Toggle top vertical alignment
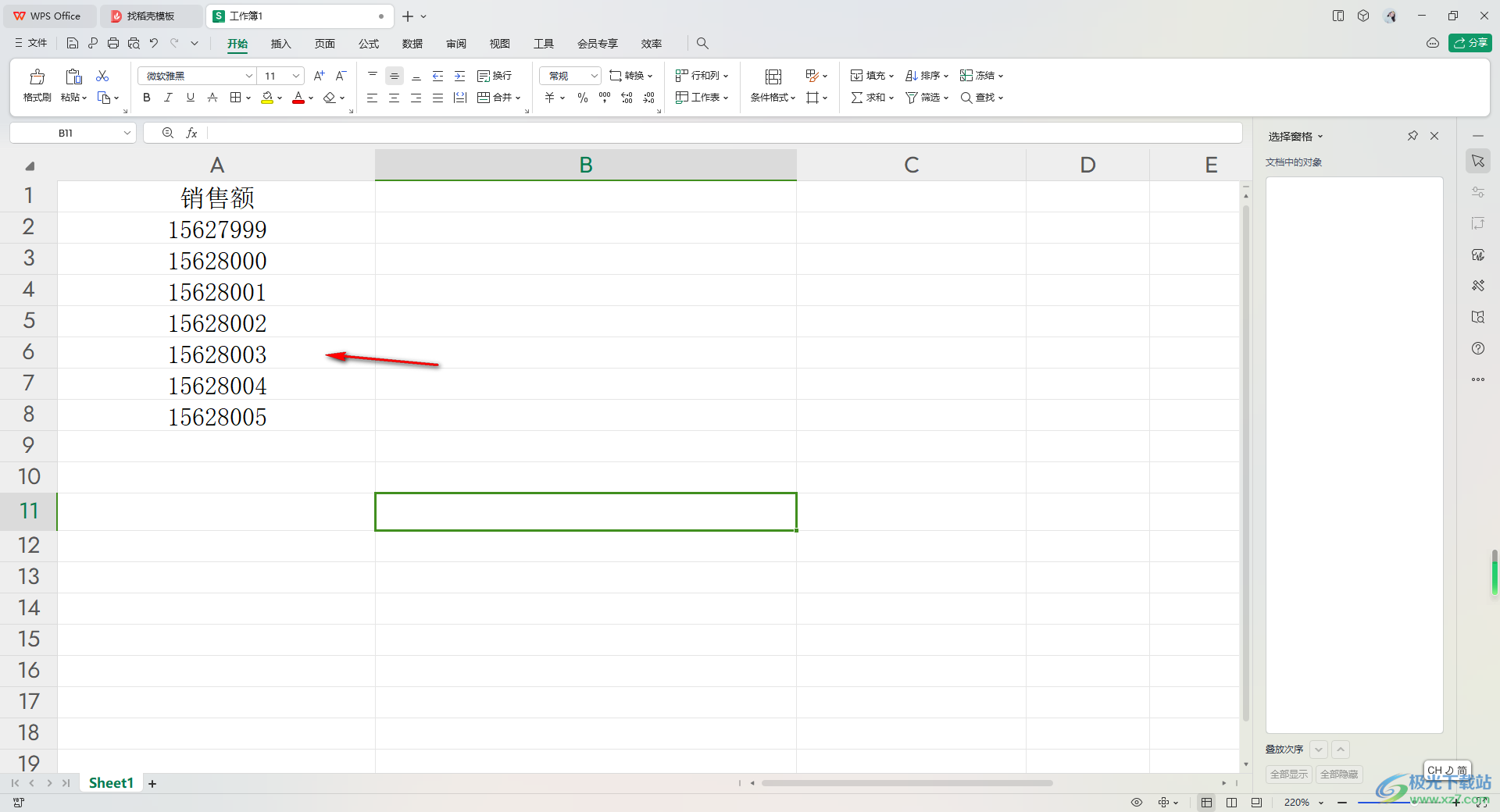The image size is (1500, 812). (373, 76)
